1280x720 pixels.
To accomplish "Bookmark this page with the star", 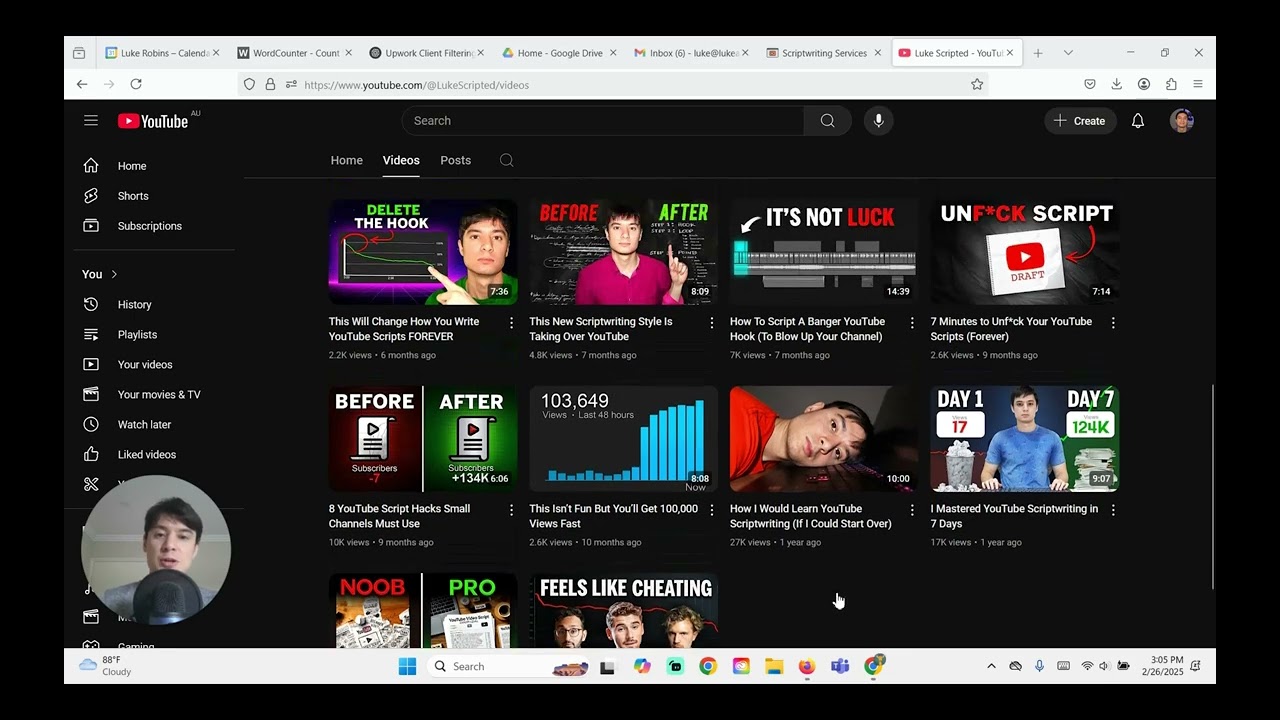I will [x=977, y=85].
